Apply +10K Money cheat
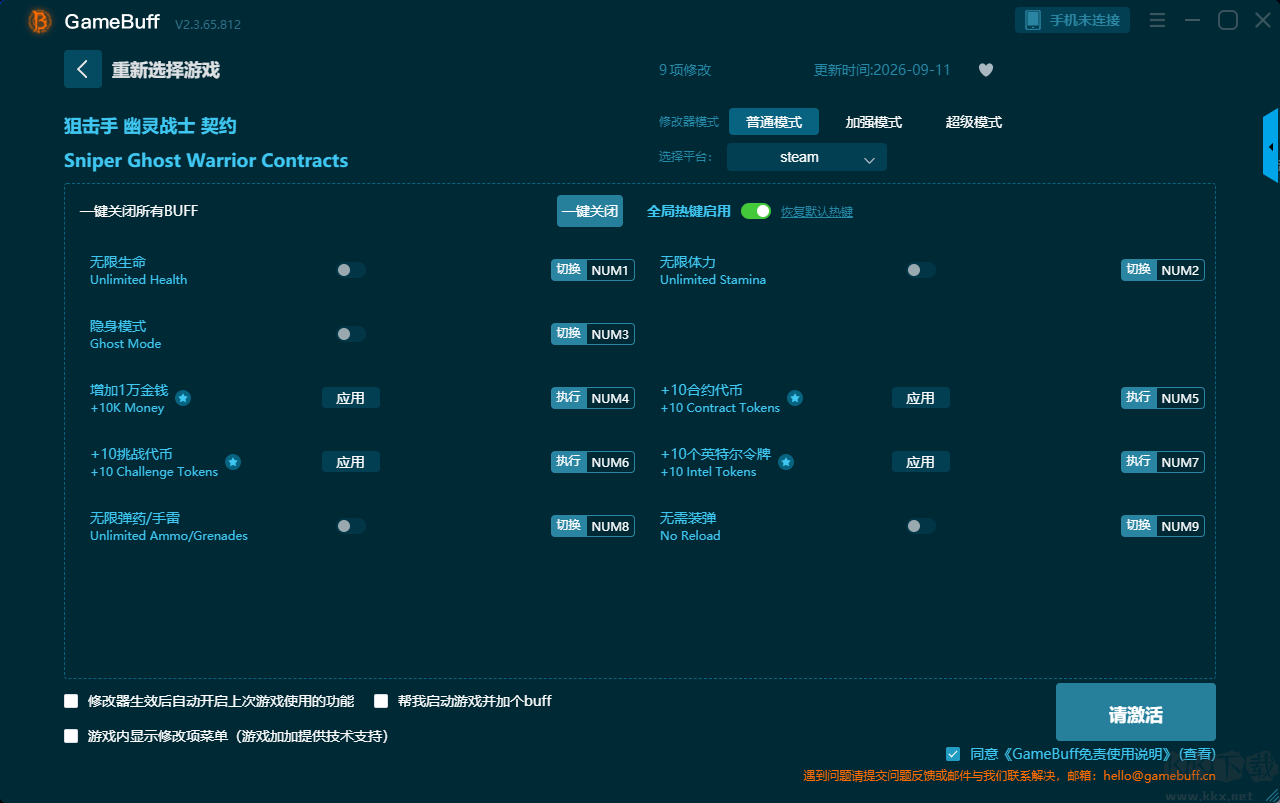1280x803 pixels. click(x=351, y=398)
